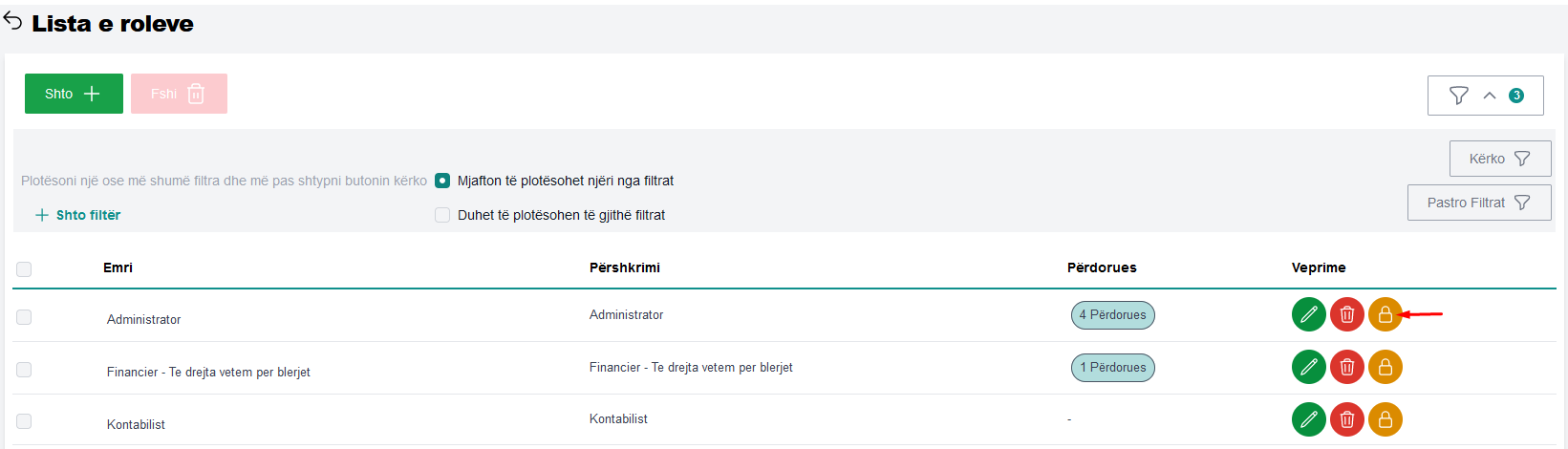Click the Kërko search button
This screenshot has width=1568, height=449.
(x=1499, y=159)
